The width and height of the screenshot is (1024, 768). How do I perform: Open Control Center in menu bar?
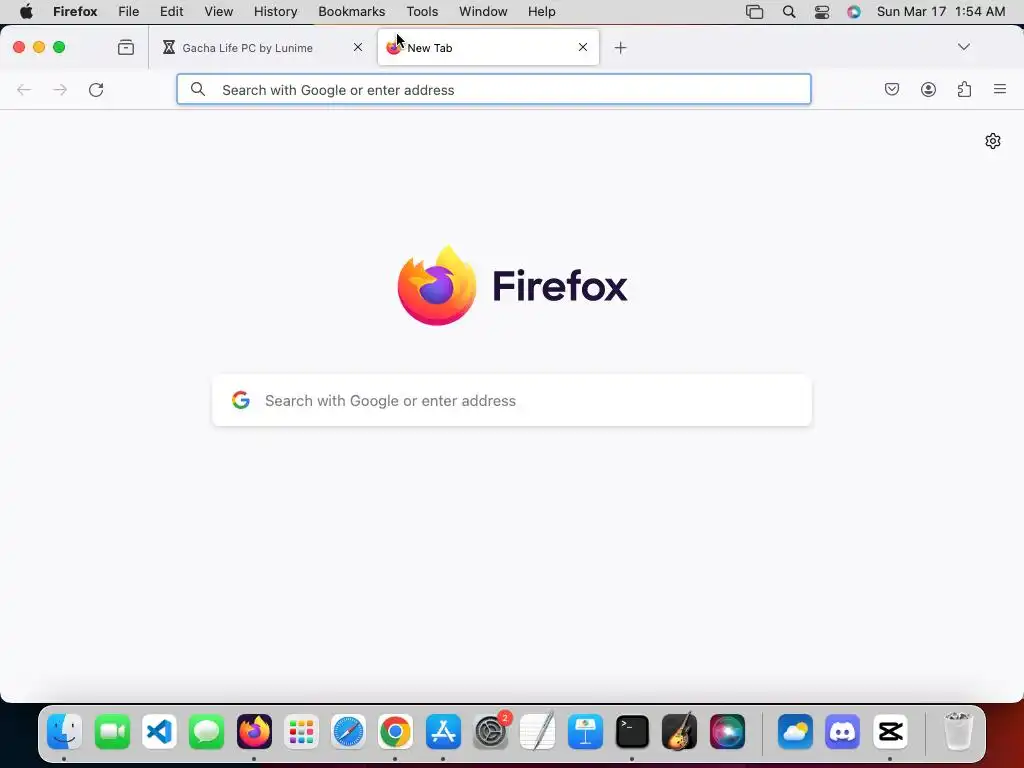[x=822, y=12]
